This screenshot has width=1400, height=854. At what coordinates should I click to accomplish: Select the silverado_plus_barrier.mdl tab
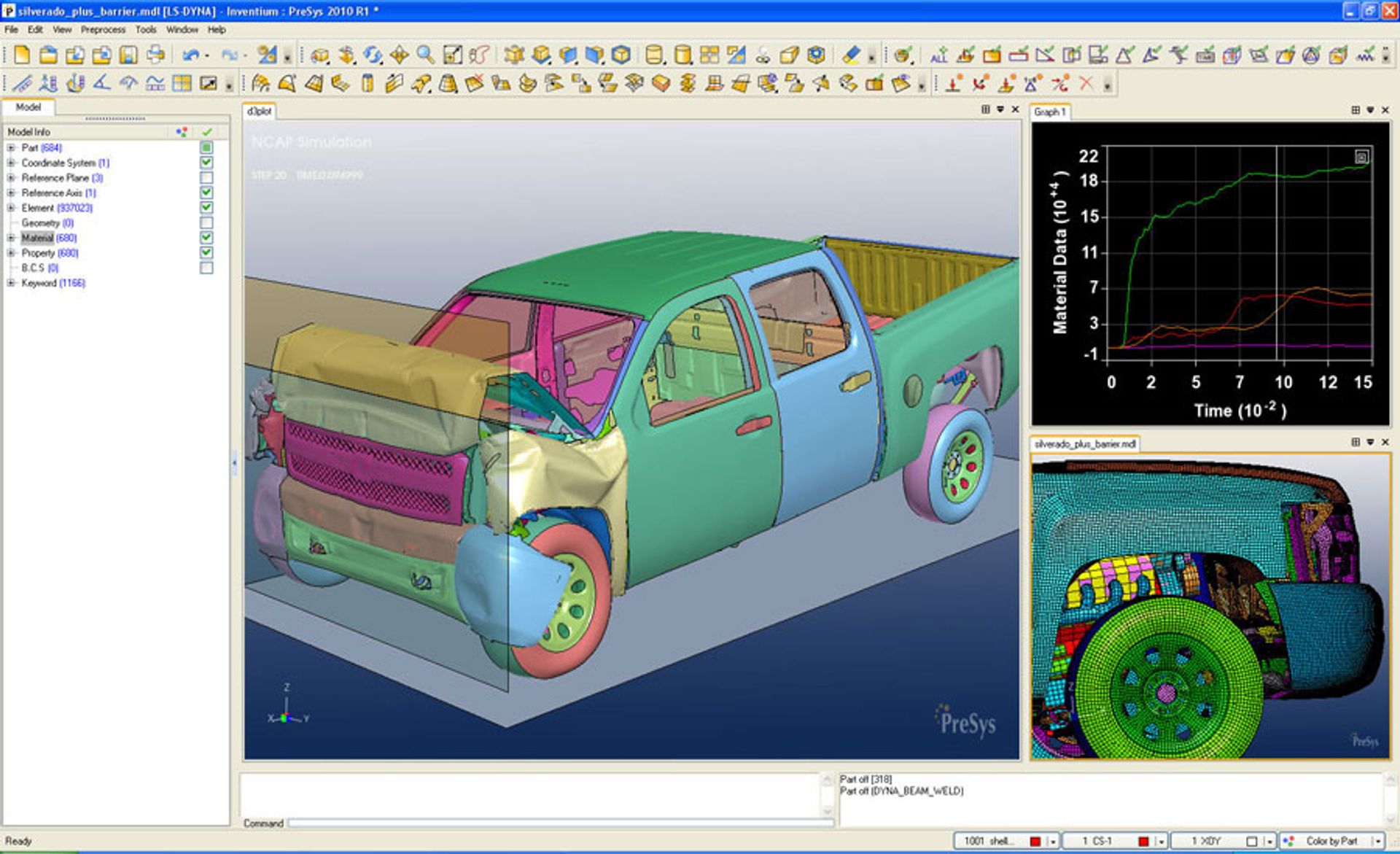(1085, 443)
